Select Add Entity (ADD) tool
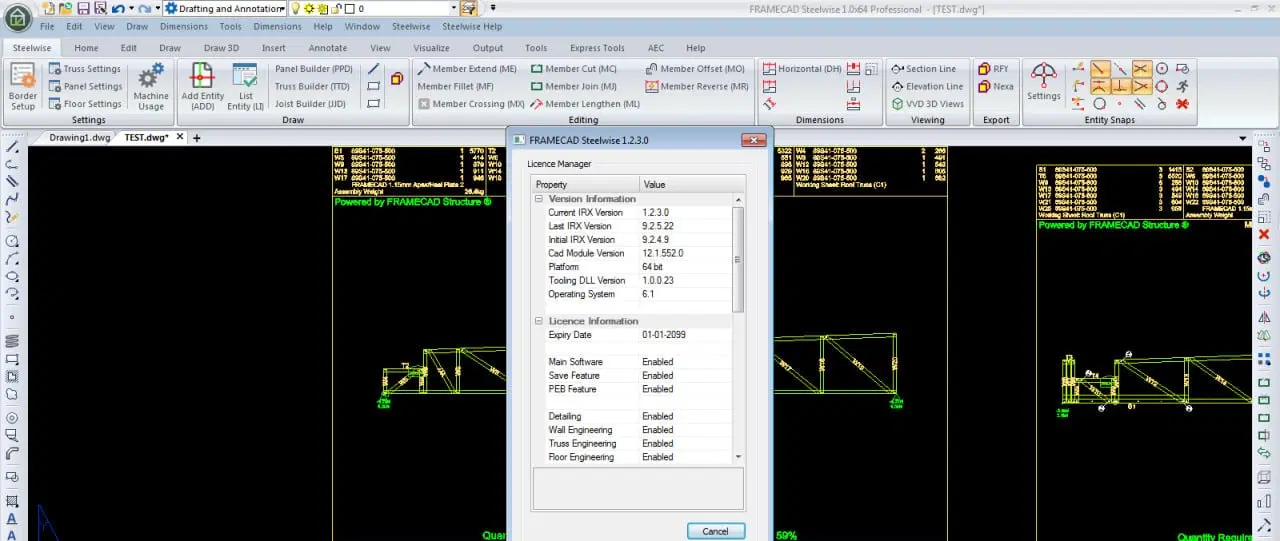 tap(203, 86)
